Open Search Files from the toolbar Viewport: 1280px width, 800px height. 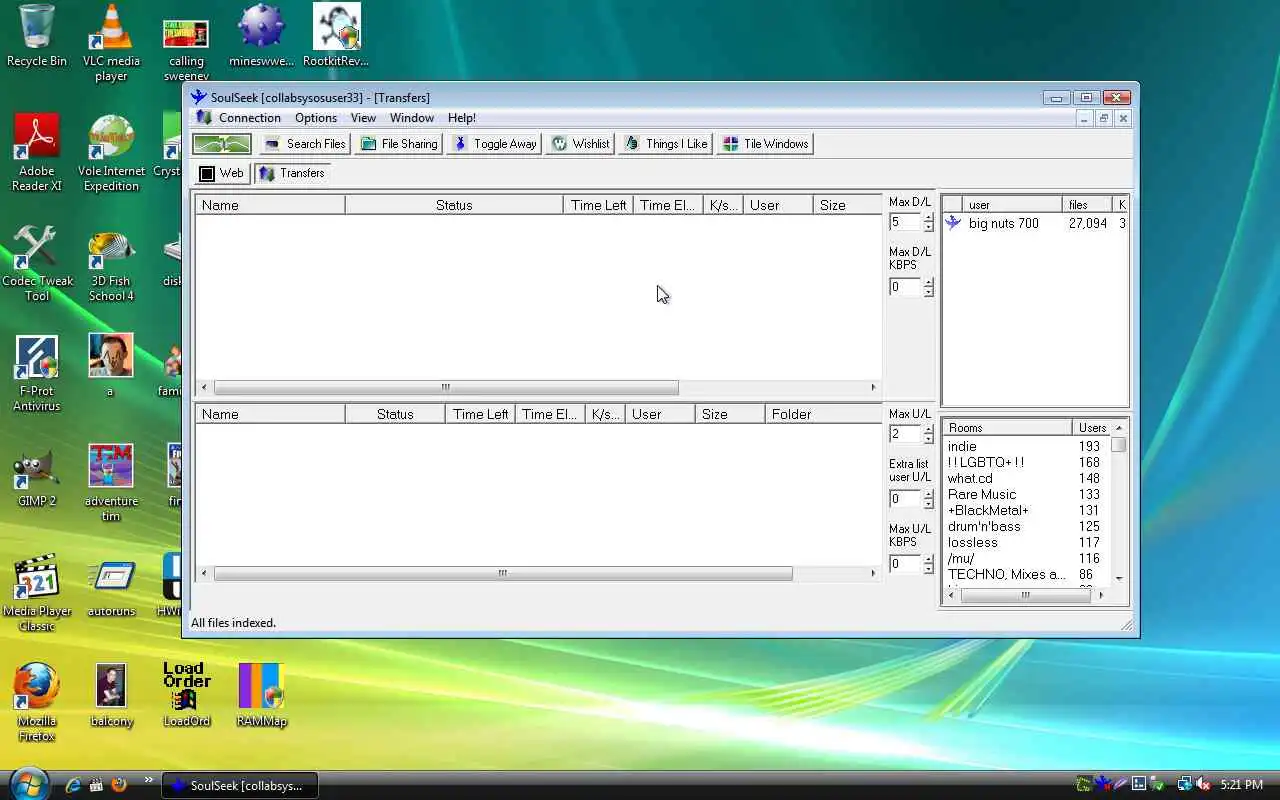point(304,144)
